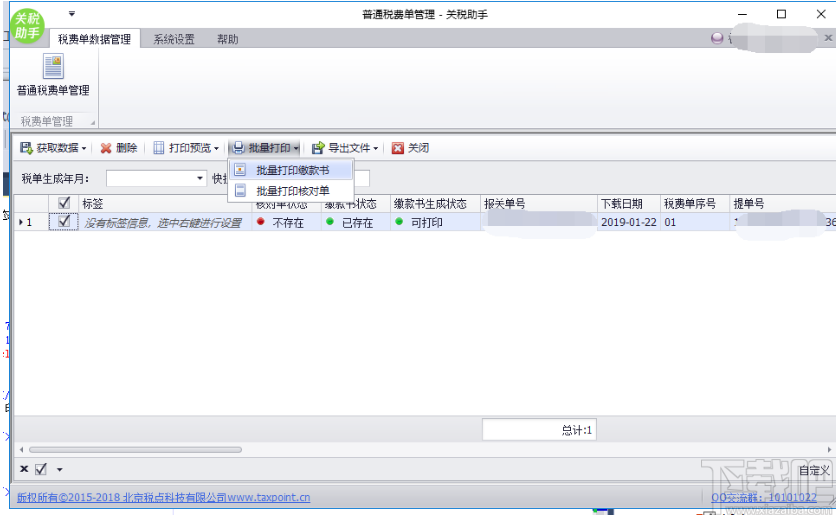Select the 01 税费单序号 cell
Viewport: 836px width, 515px height.
click(695, 222)
